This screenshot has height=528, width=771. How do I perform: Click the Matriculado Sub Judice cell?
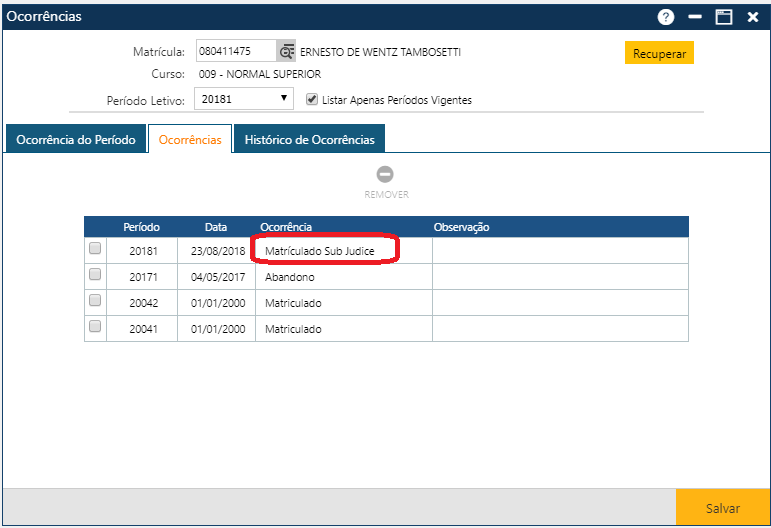(320, 251)
